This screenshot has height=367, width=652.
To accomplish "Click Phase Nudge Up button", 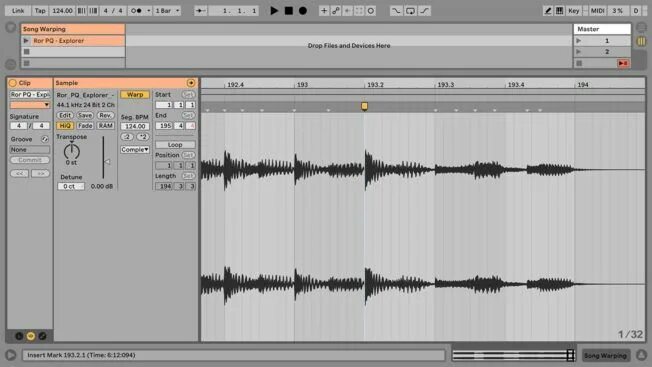I will pyautogui.click(x=94, y=11).
